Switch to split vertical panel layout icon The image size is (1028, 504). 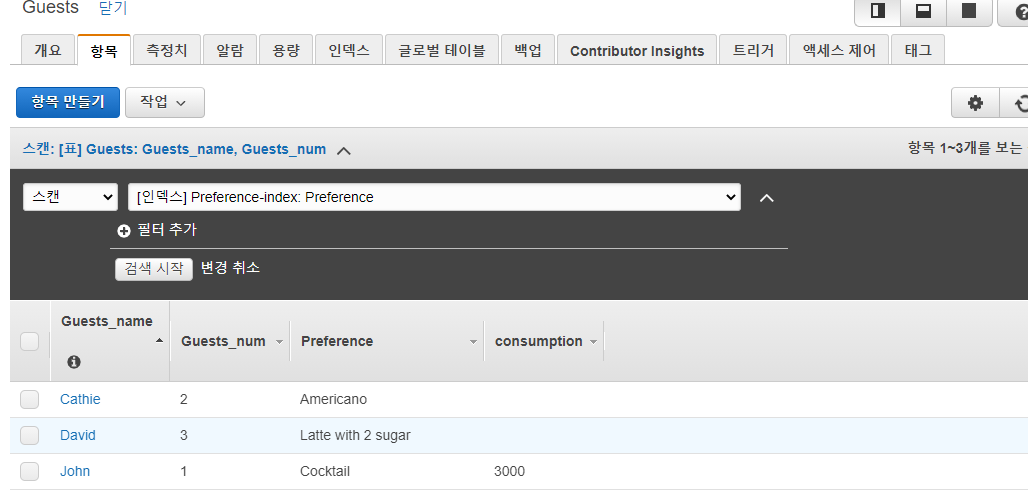tap(878, 10)
